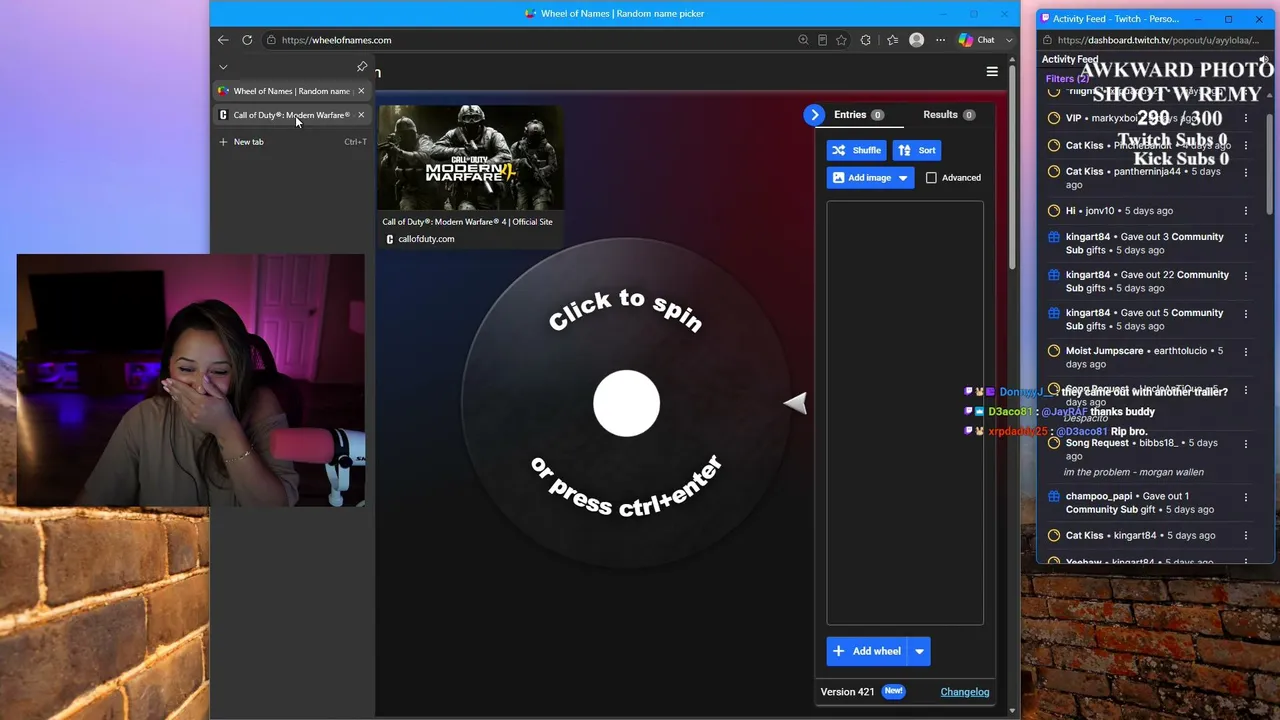
Task: Click the zoom magnifier icon in the address bar
Action: [803, 40]
